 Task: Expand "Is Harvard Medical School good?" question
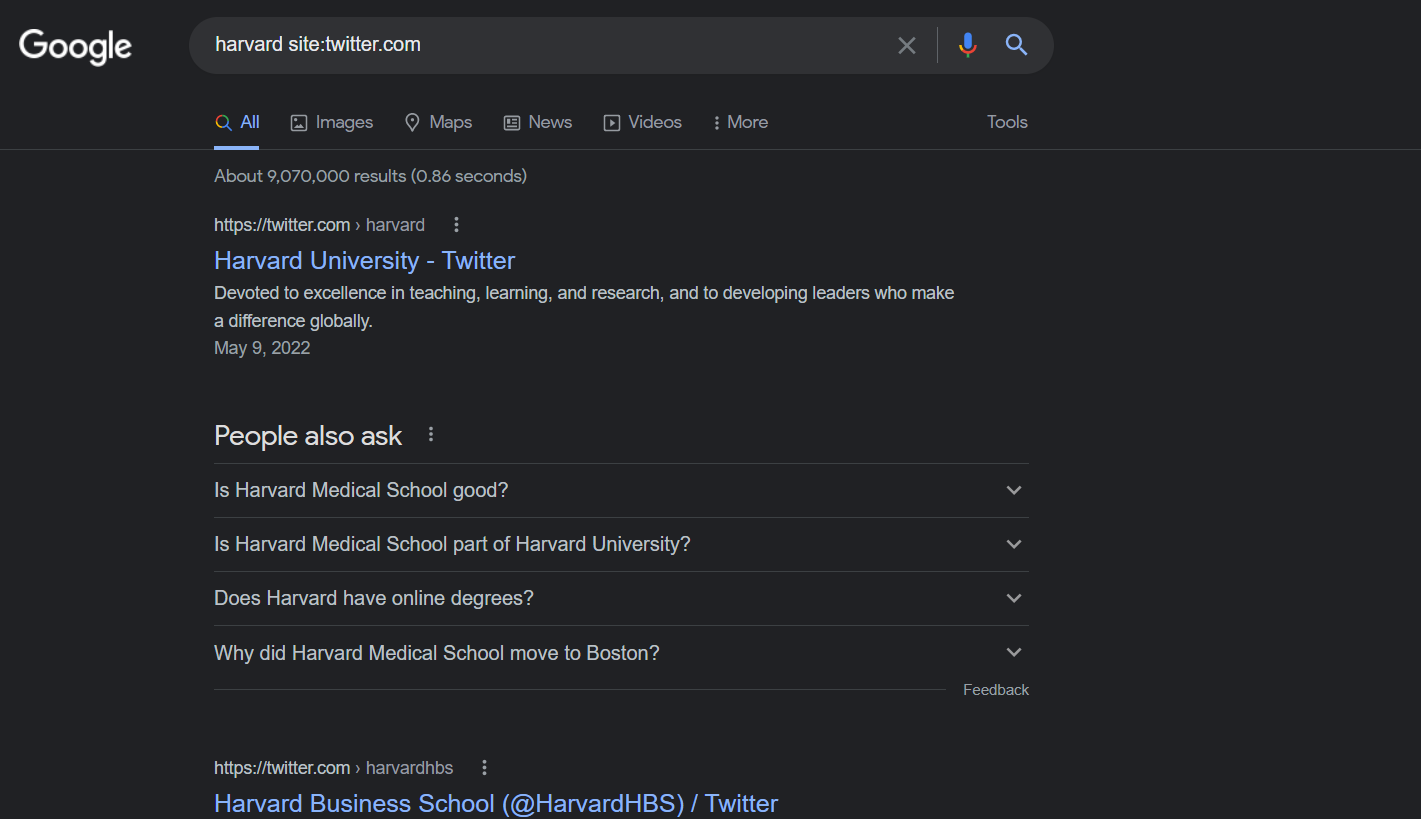(x=620, y=490)
